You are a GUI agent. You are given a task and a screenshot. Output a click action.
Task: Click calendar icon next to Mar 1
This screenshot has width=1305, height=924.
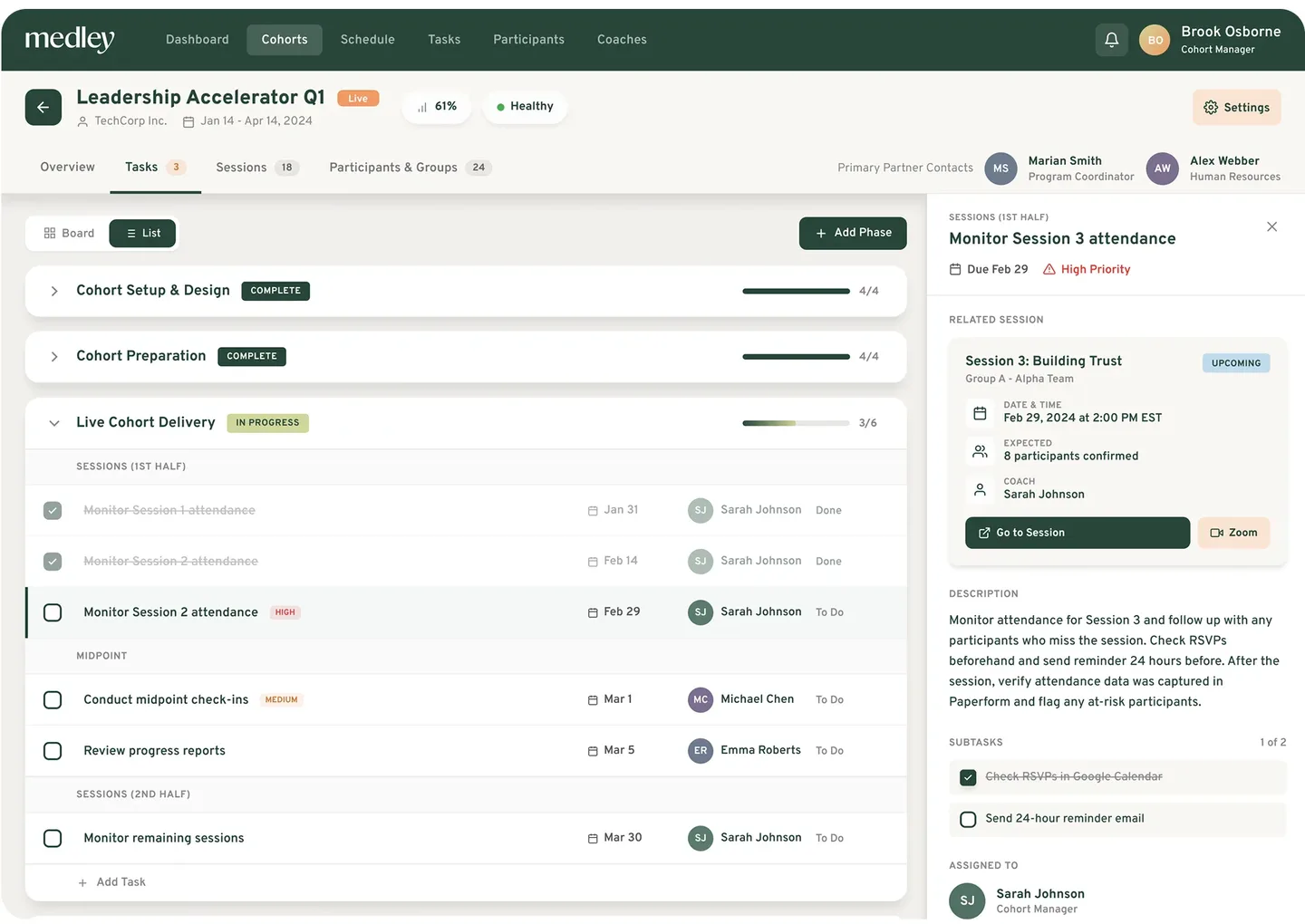[x=593, y=700]
